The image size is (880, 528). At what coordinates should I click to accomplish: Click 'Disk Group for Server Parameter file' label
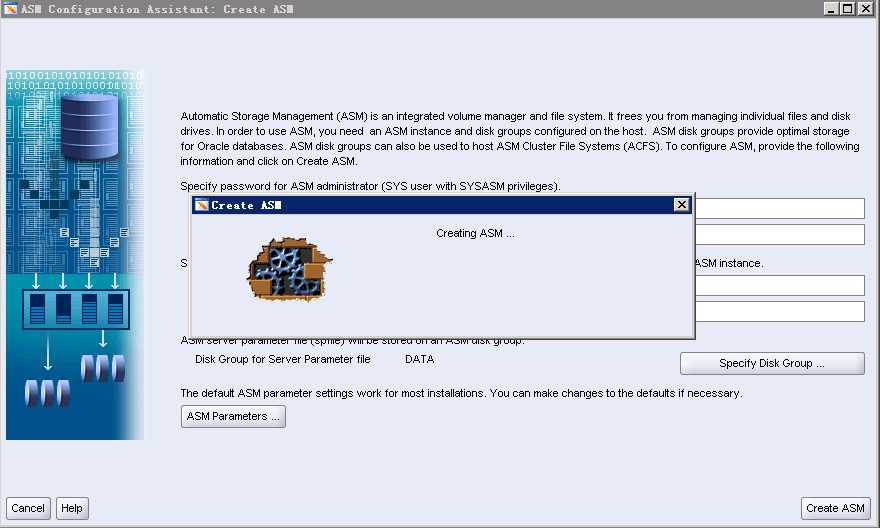pyautogui.click(x=282, y=359)
